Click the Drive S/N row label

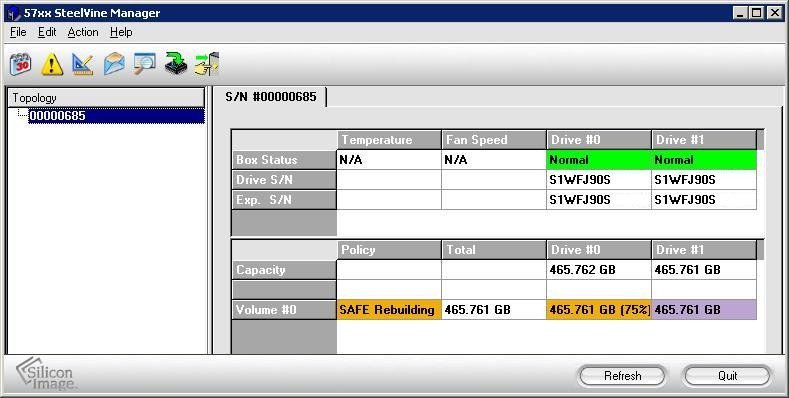point(284,180)
